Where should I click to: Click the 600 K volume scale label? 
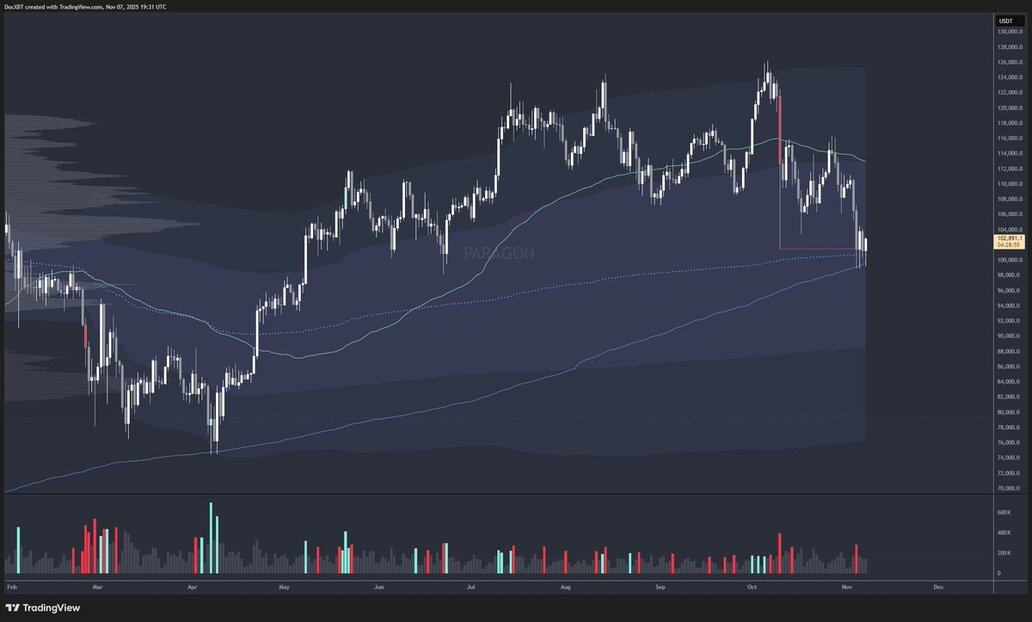pos(1003,512)
